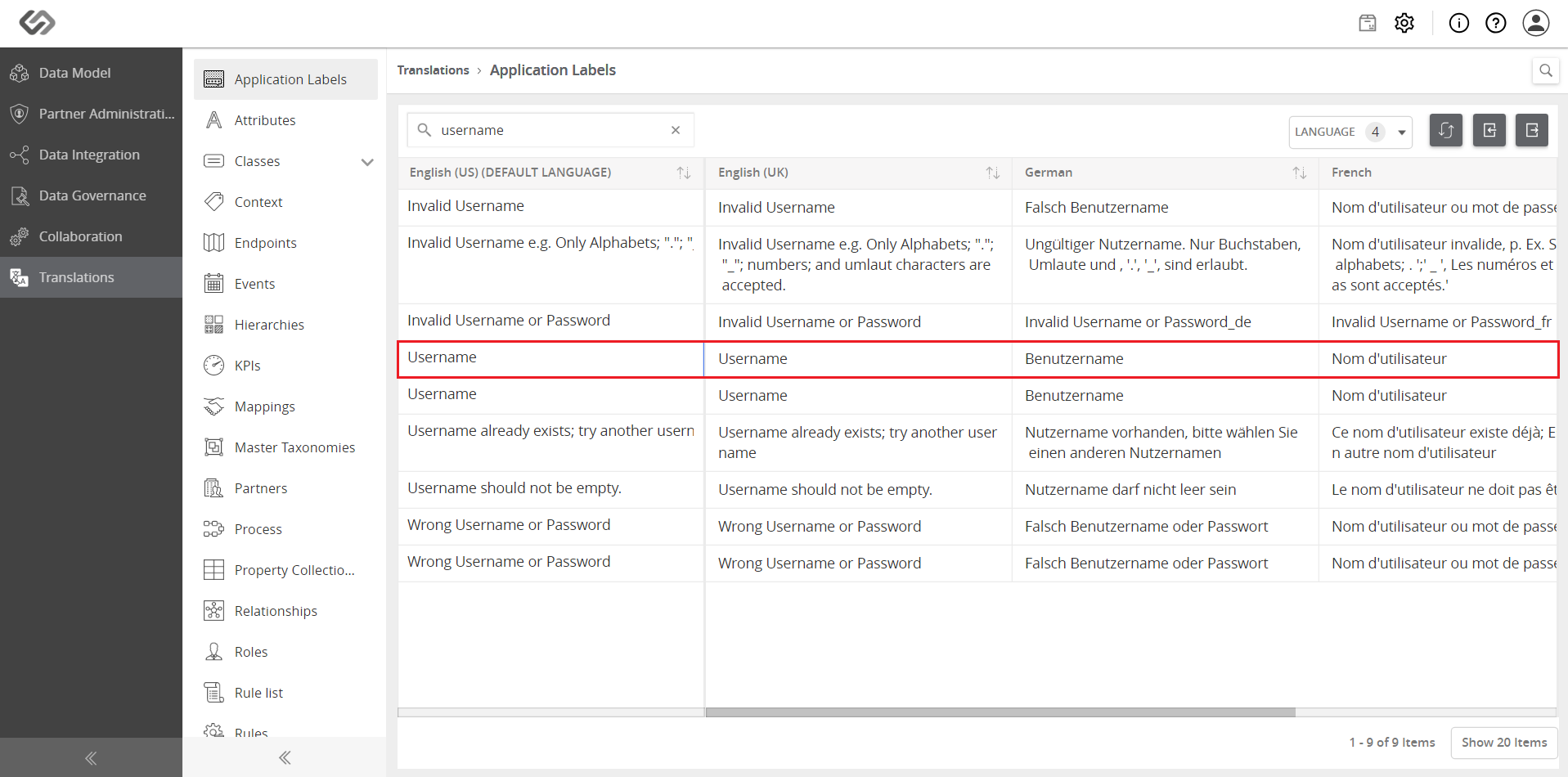Click '1 - 9 of 9 Items' pager text
This screenshot has height=777, width=1568.
click(1392, 743)
